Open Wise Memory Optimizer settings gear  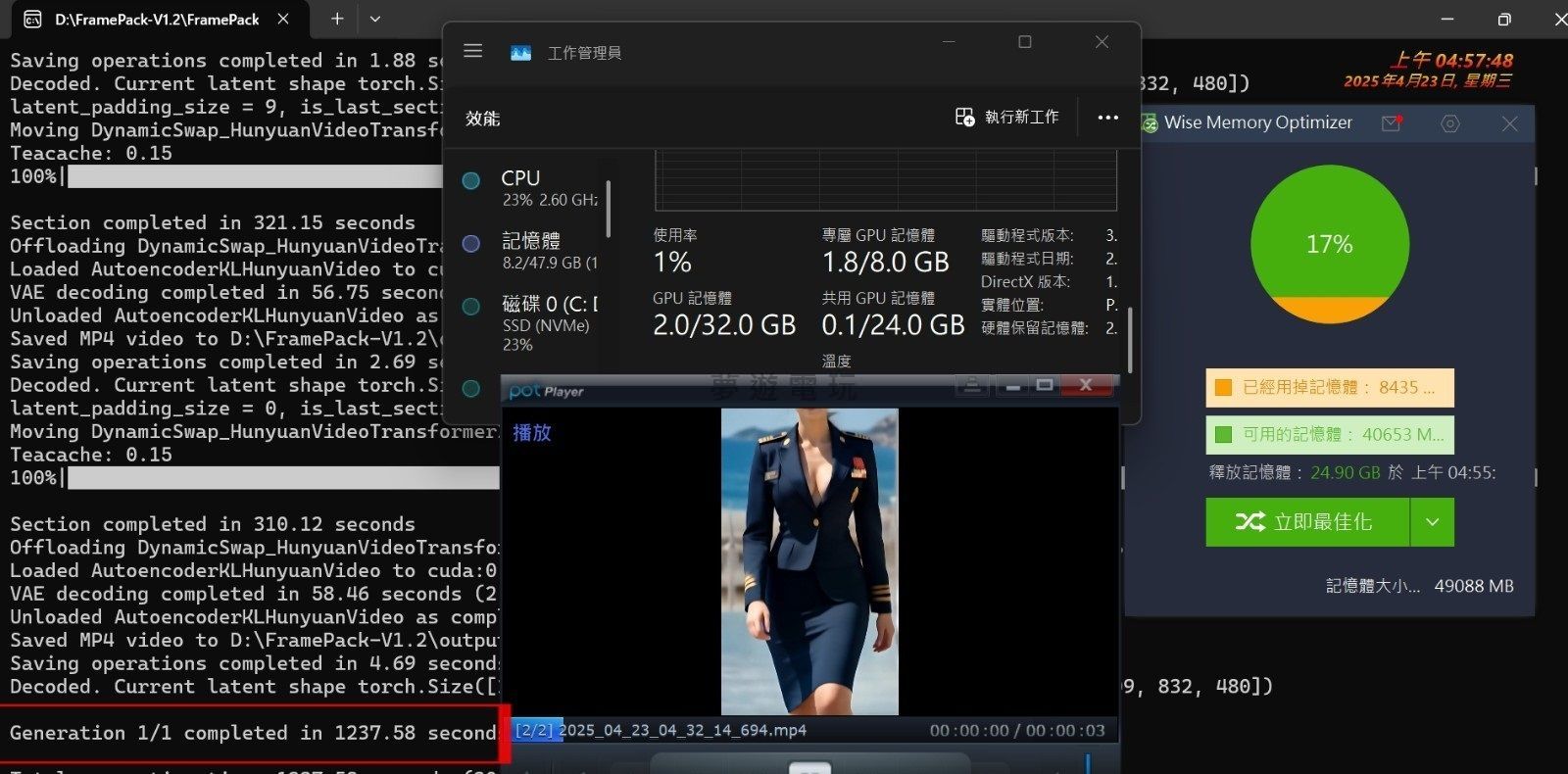(1449, 123)
